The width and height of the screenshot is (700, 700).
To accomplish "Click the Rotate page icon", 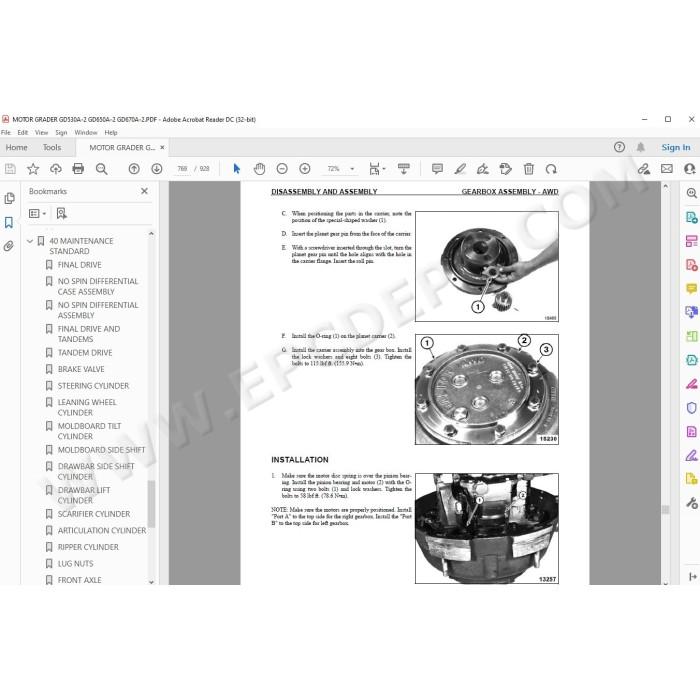I will [x=551, y=169].
